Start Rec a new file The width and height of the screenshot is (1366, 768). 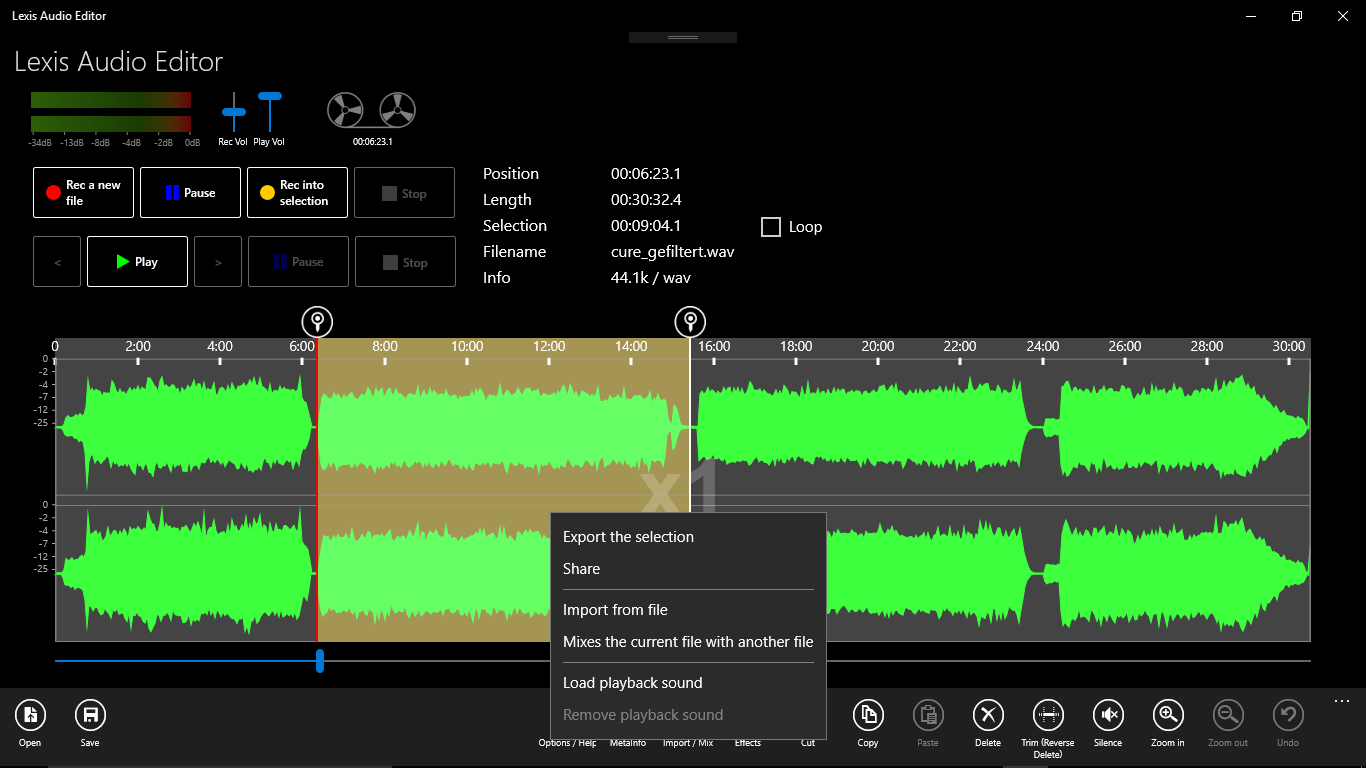[83, 192]
